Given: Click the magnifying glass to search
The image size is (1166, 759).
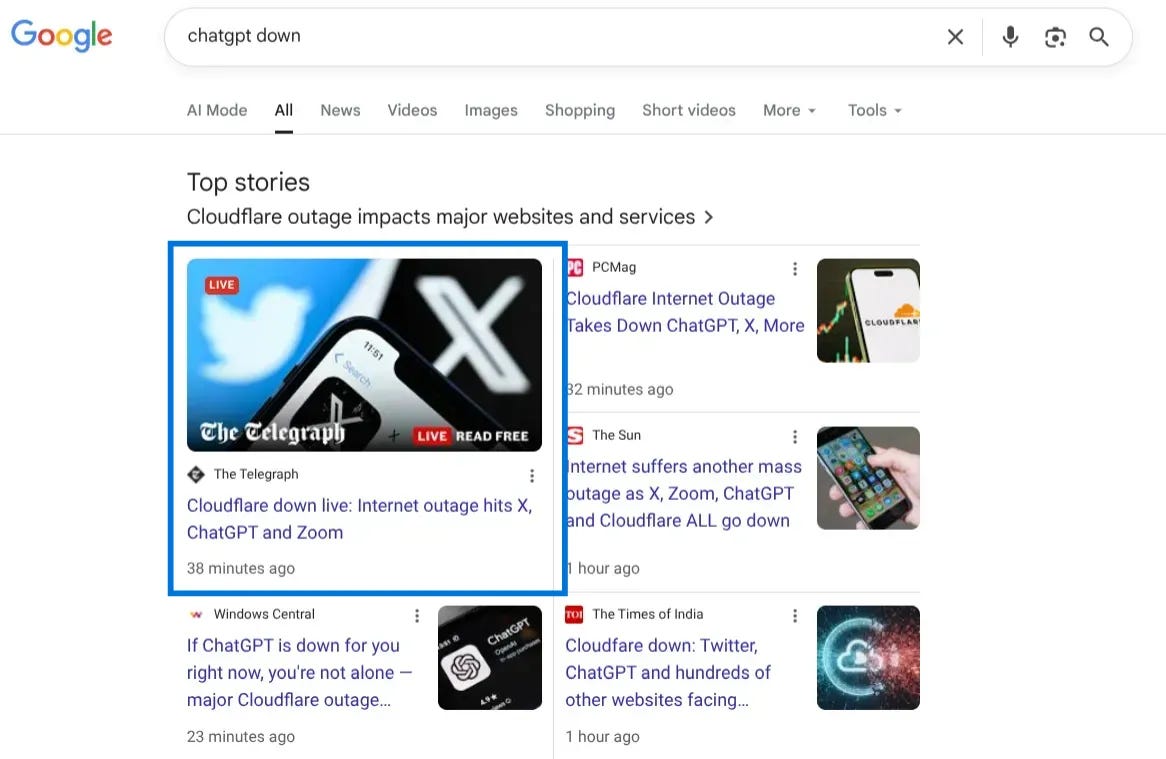Looking at the screenshot, I should pos(1099,36).
